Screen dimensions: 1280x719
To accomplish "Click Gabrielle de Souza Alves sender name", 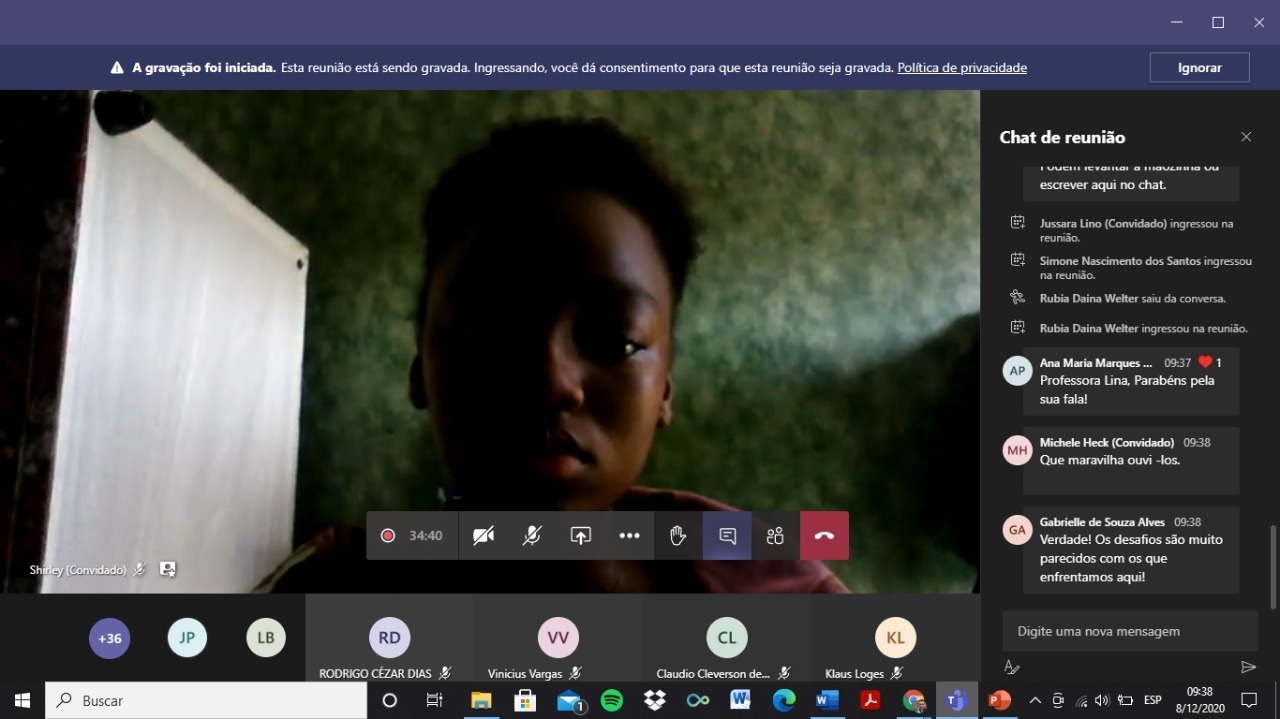I will [1102, 522].
